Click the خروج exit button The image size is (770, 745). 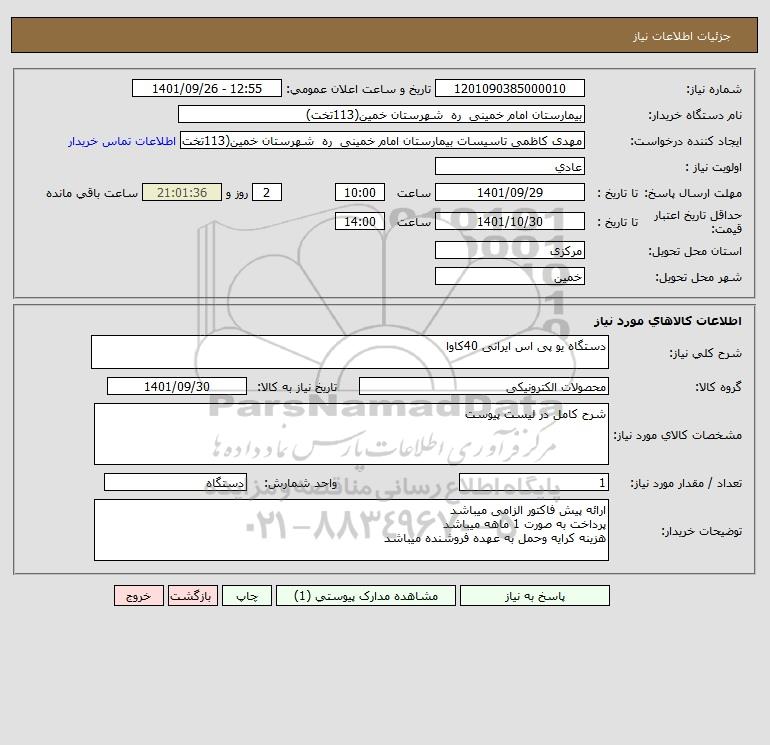click(138, 596)
